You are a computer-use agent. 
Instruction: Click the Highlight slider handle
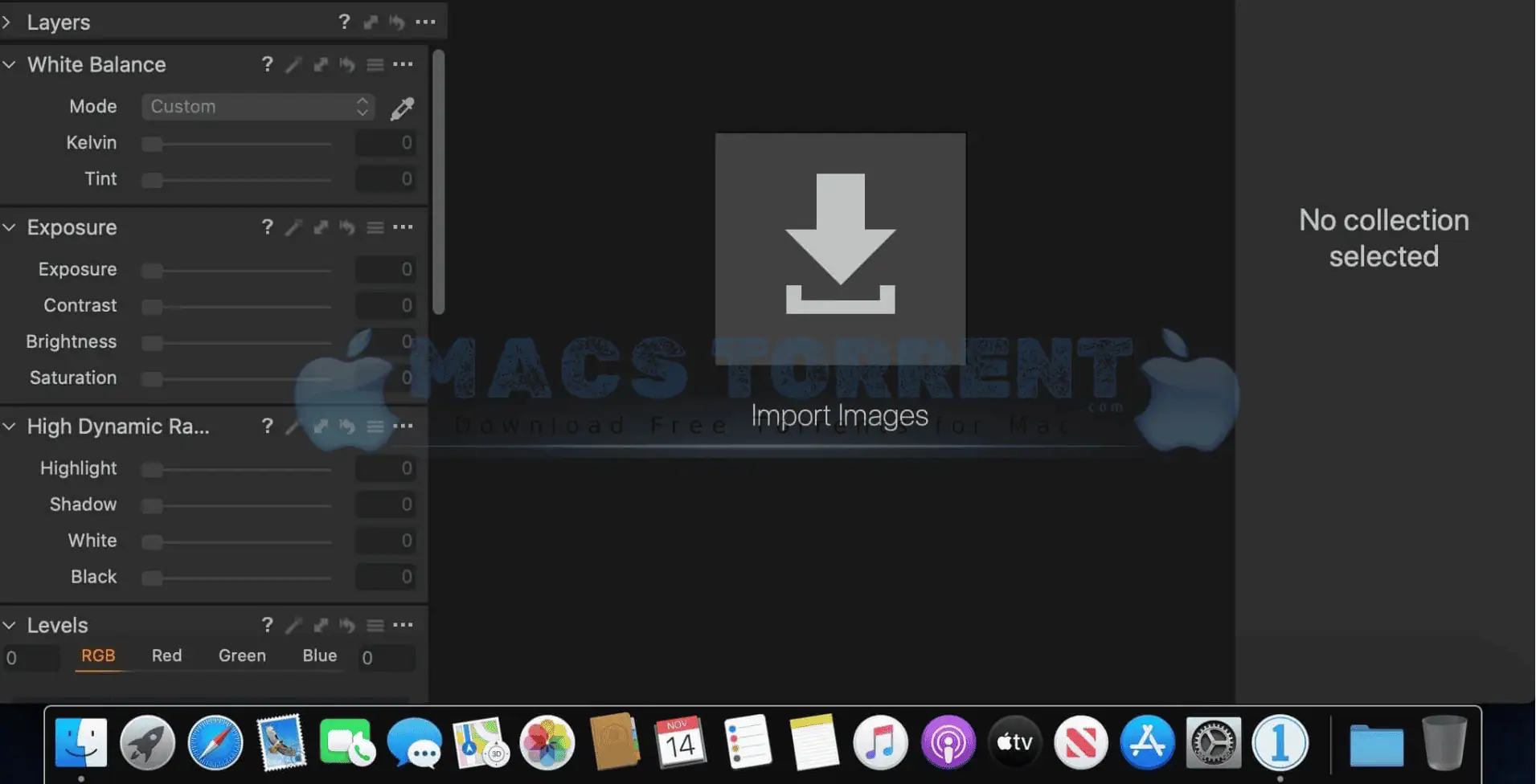pos(152,470)
